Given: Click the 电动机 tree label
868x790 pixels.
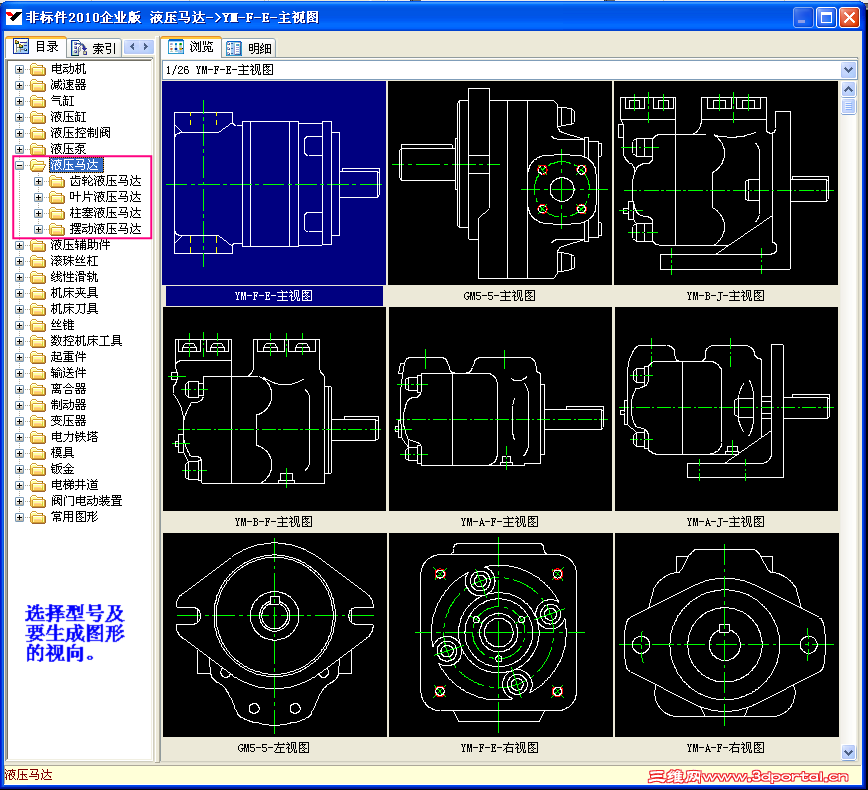Looking at the screenshot, I should [68, 69].
